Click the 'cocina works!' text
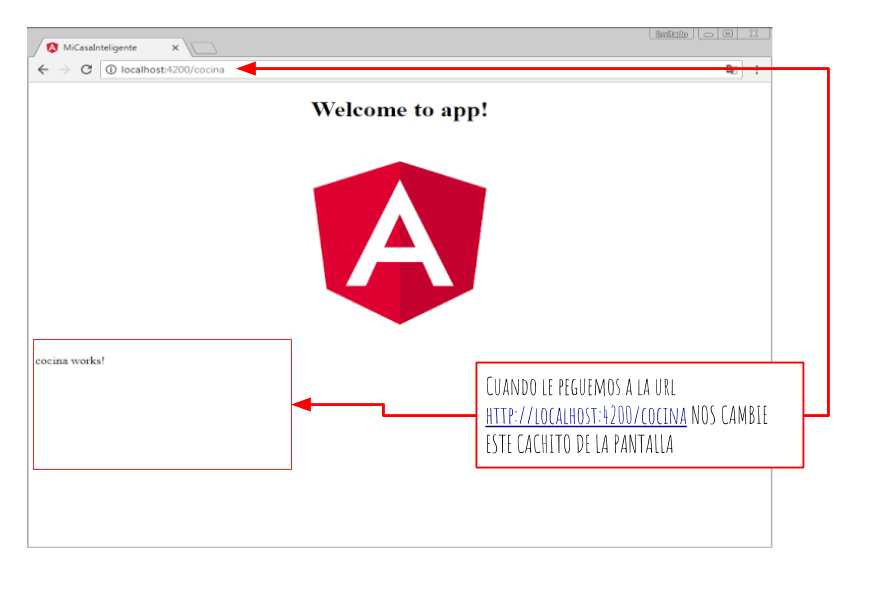The image size is (870, 592). coord(70,361)
